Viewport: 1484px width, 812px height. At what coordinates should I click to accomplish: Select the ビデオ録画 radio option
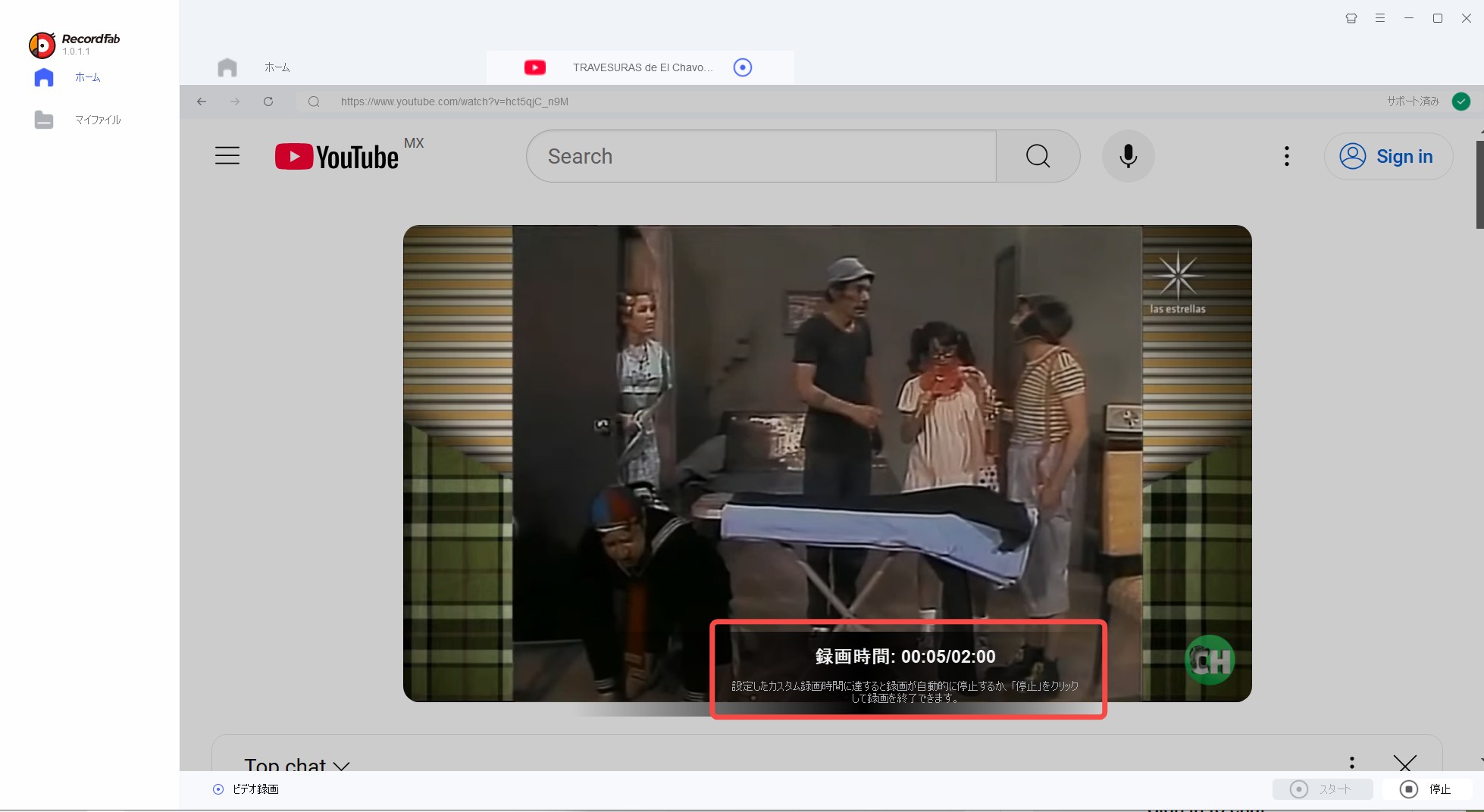(218, 789)
